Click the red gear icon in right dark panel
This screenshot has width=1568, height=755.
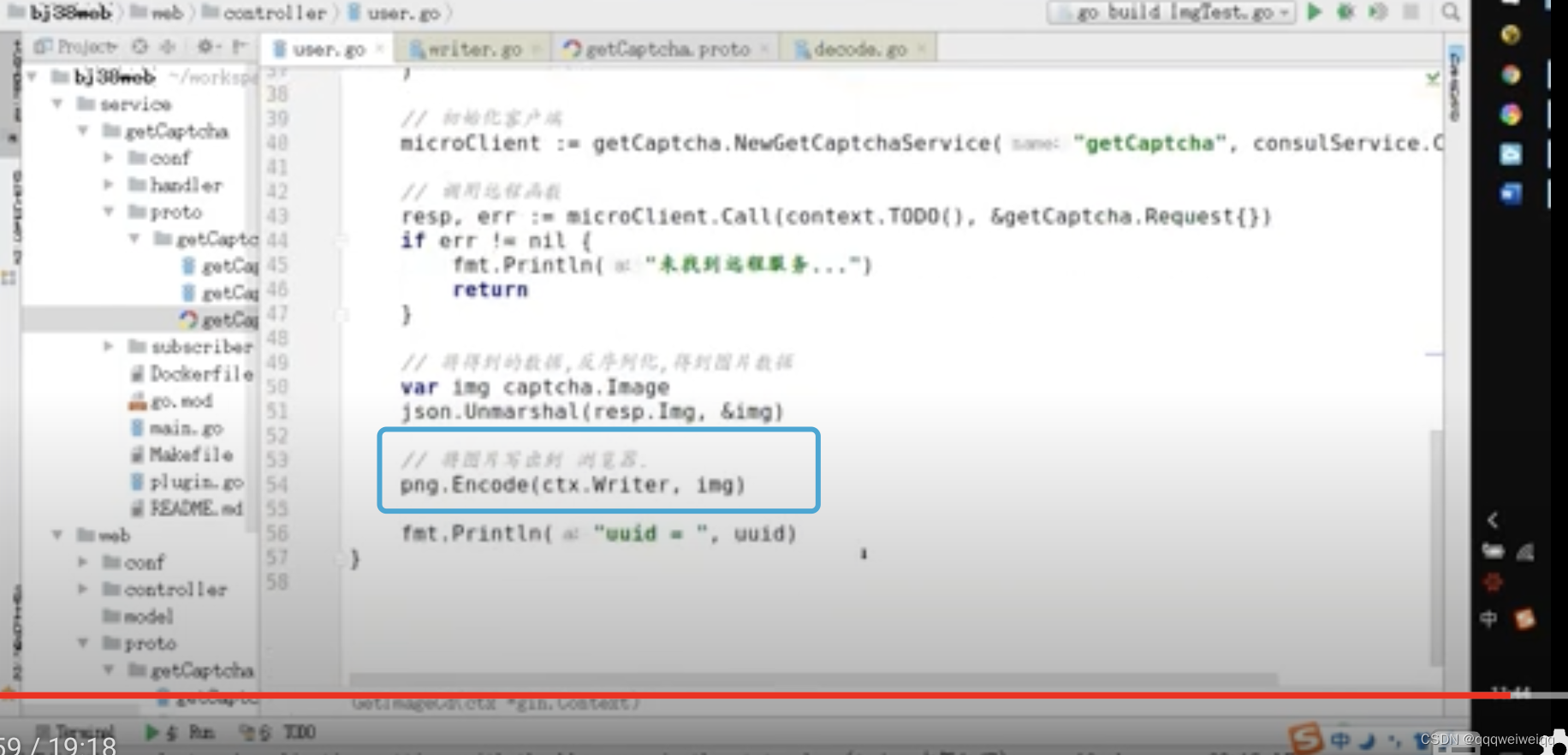tap(1493, 583)
